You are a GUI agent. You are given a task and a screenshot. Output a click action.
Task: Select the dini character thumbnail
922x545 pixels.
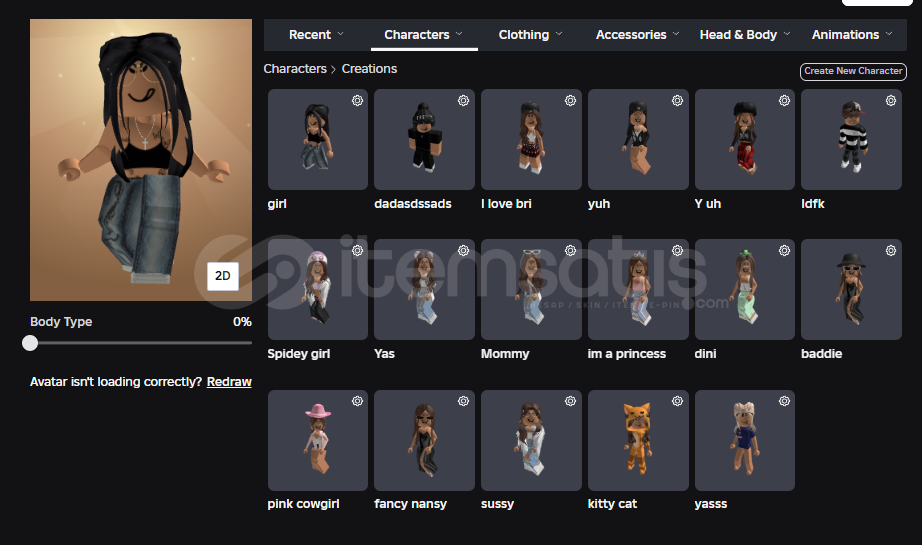[745, 289]
